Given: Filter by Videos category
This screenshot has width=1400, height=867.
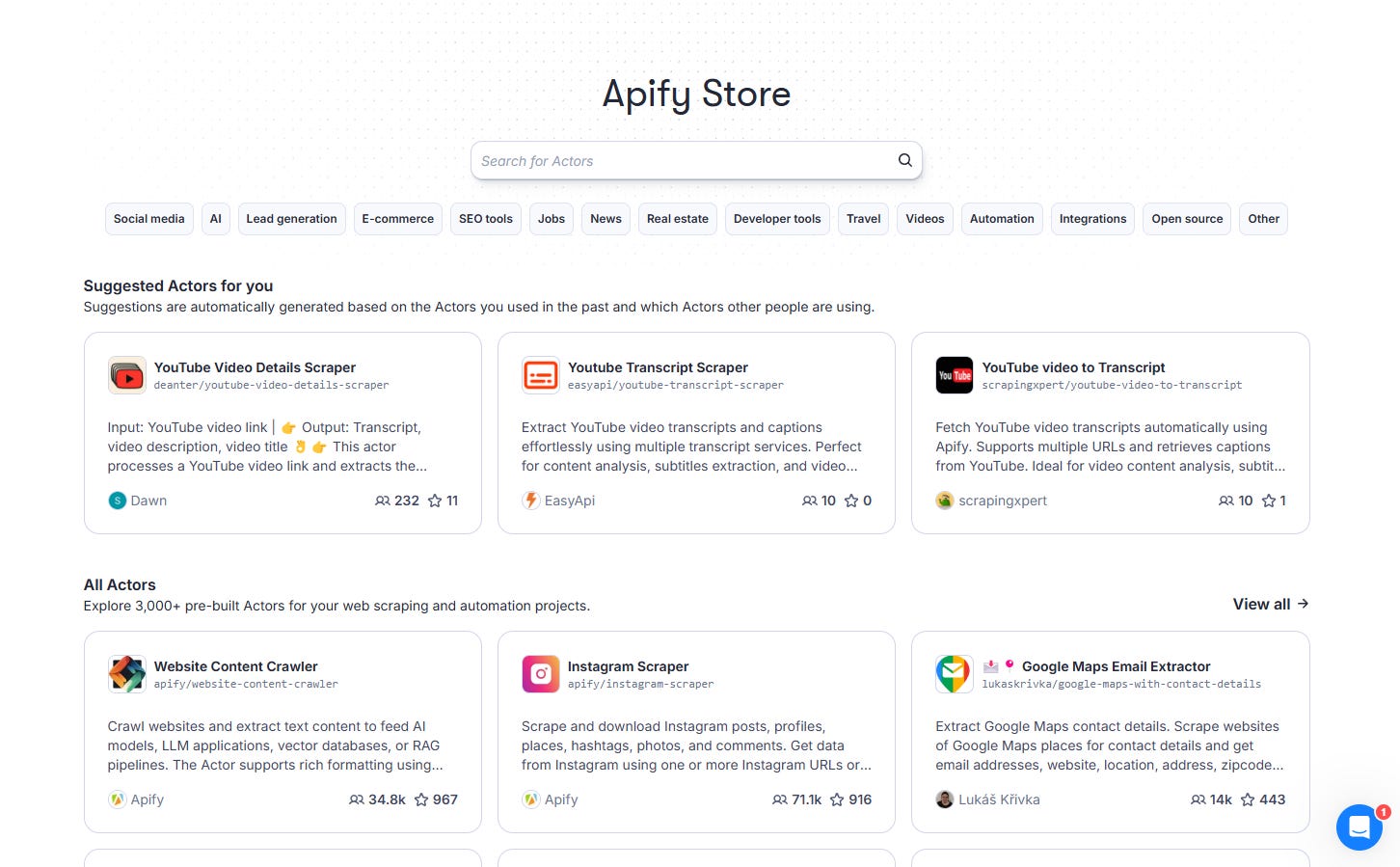Looking at the screenshot, I should 926,219.
